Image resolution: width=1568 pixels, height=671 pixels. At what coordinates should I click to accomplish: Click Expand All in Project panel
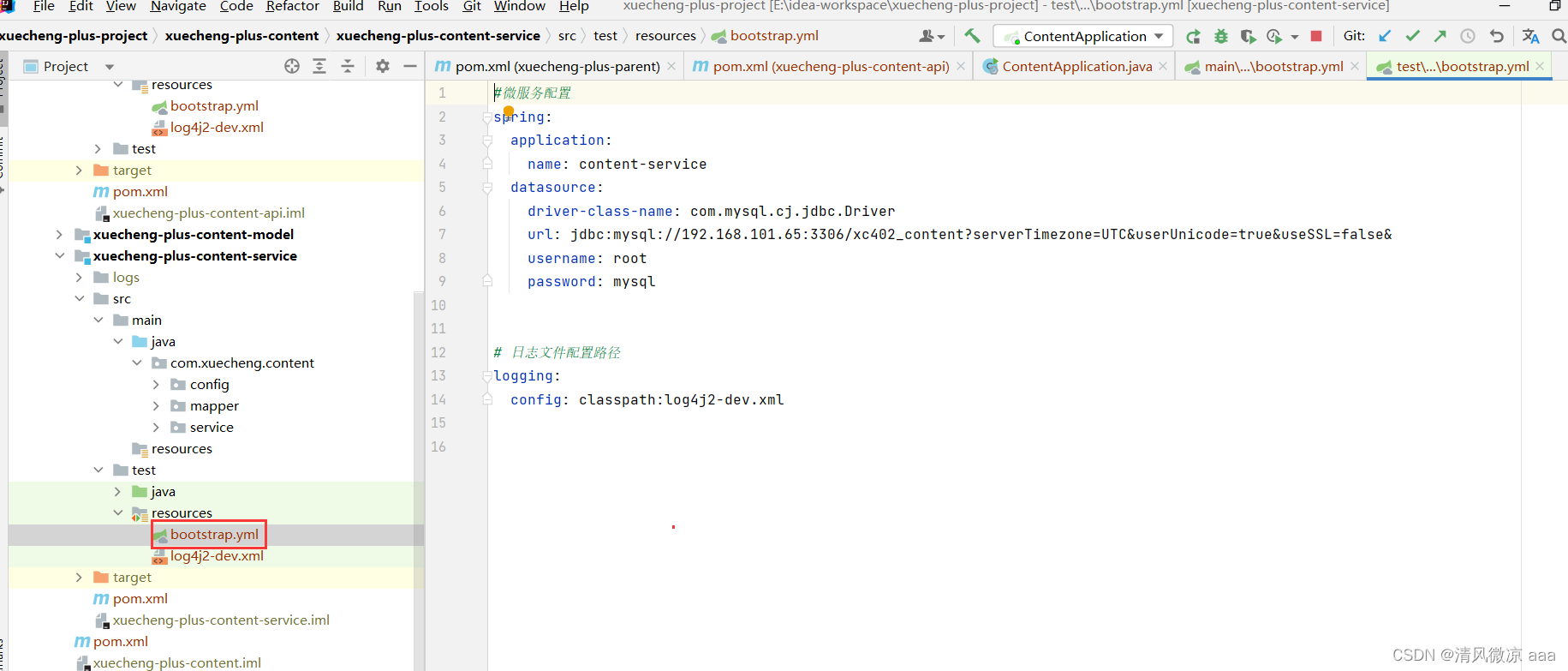(x=319, y=66)
